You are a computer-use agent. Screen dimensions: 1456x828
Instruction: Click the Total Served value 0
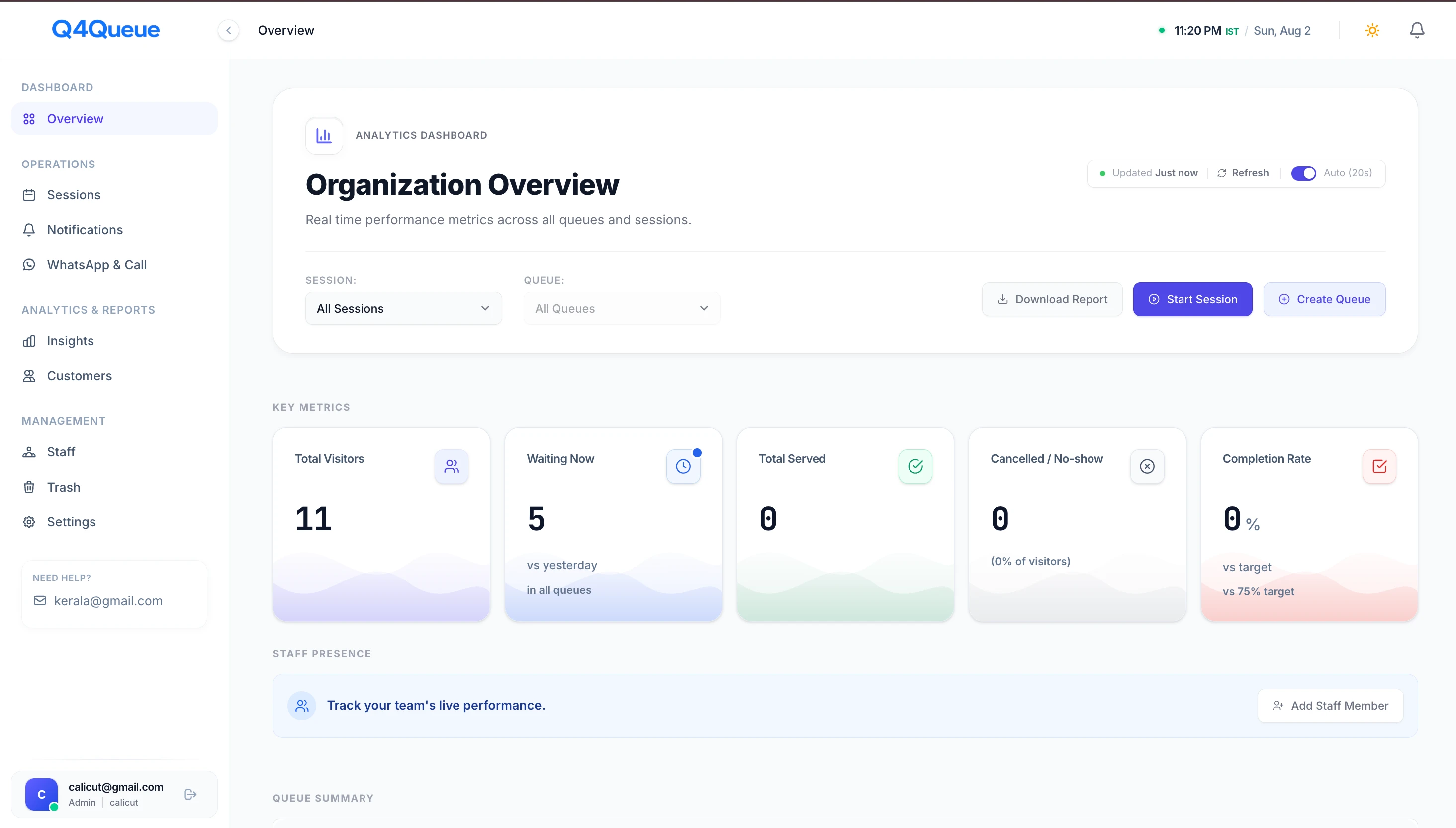[768, 519]
